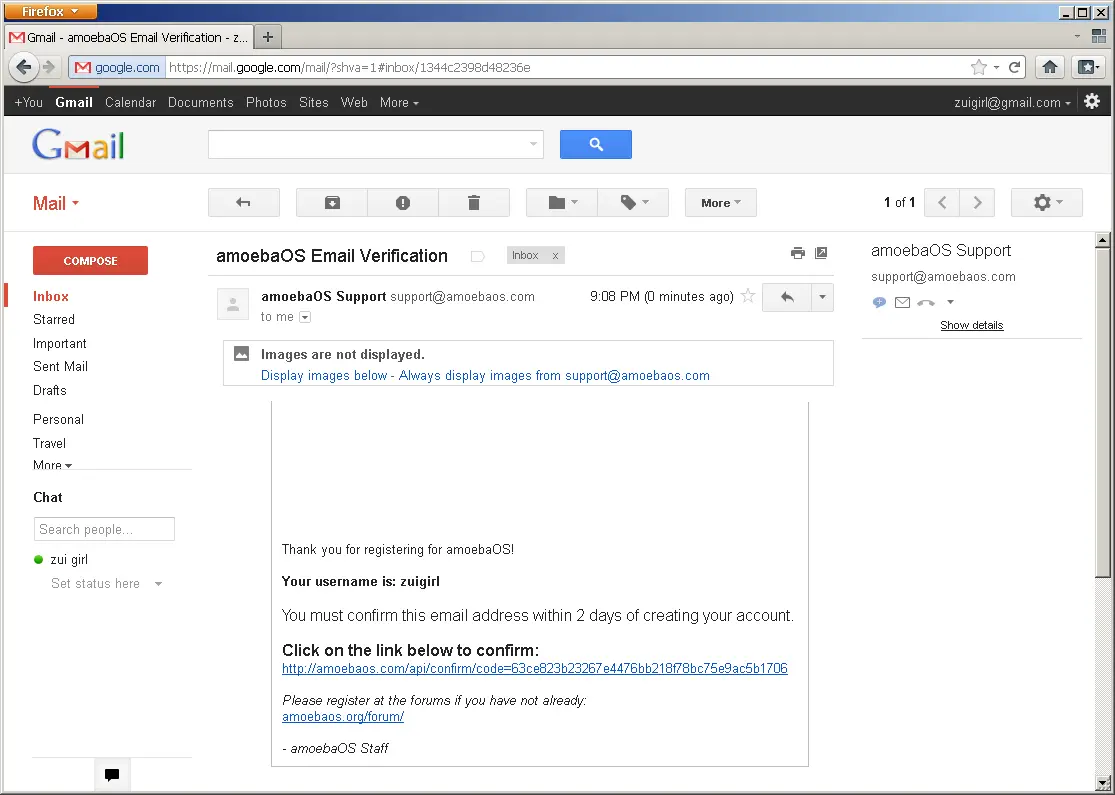Open the Calendar link in top bar
The image size is (1115, 795).
130,102
